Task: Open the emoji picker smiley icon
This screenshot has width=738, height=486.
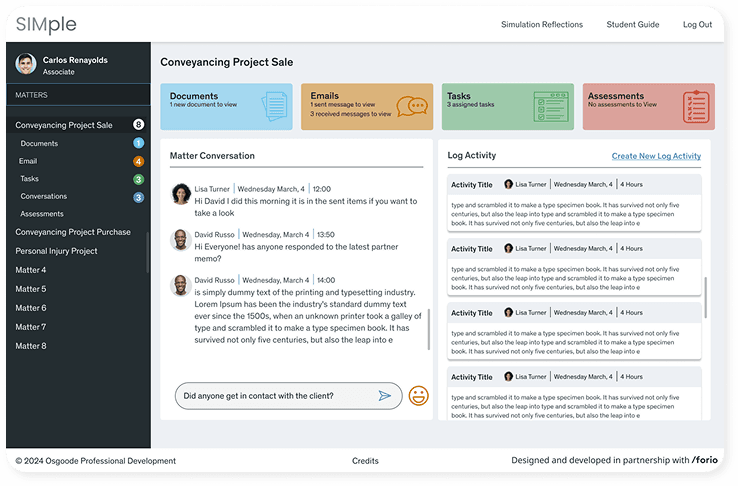Action: (418, 396)
